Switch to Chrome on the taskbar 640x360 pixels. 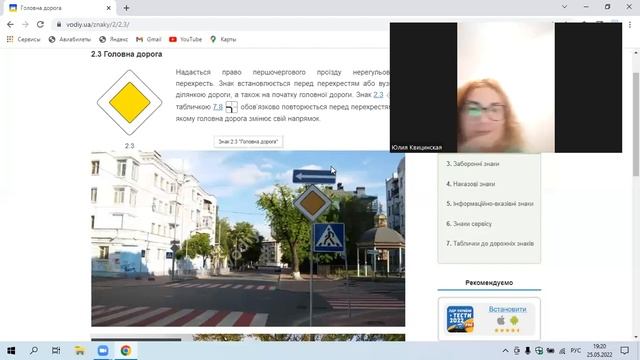click(126, 351)
